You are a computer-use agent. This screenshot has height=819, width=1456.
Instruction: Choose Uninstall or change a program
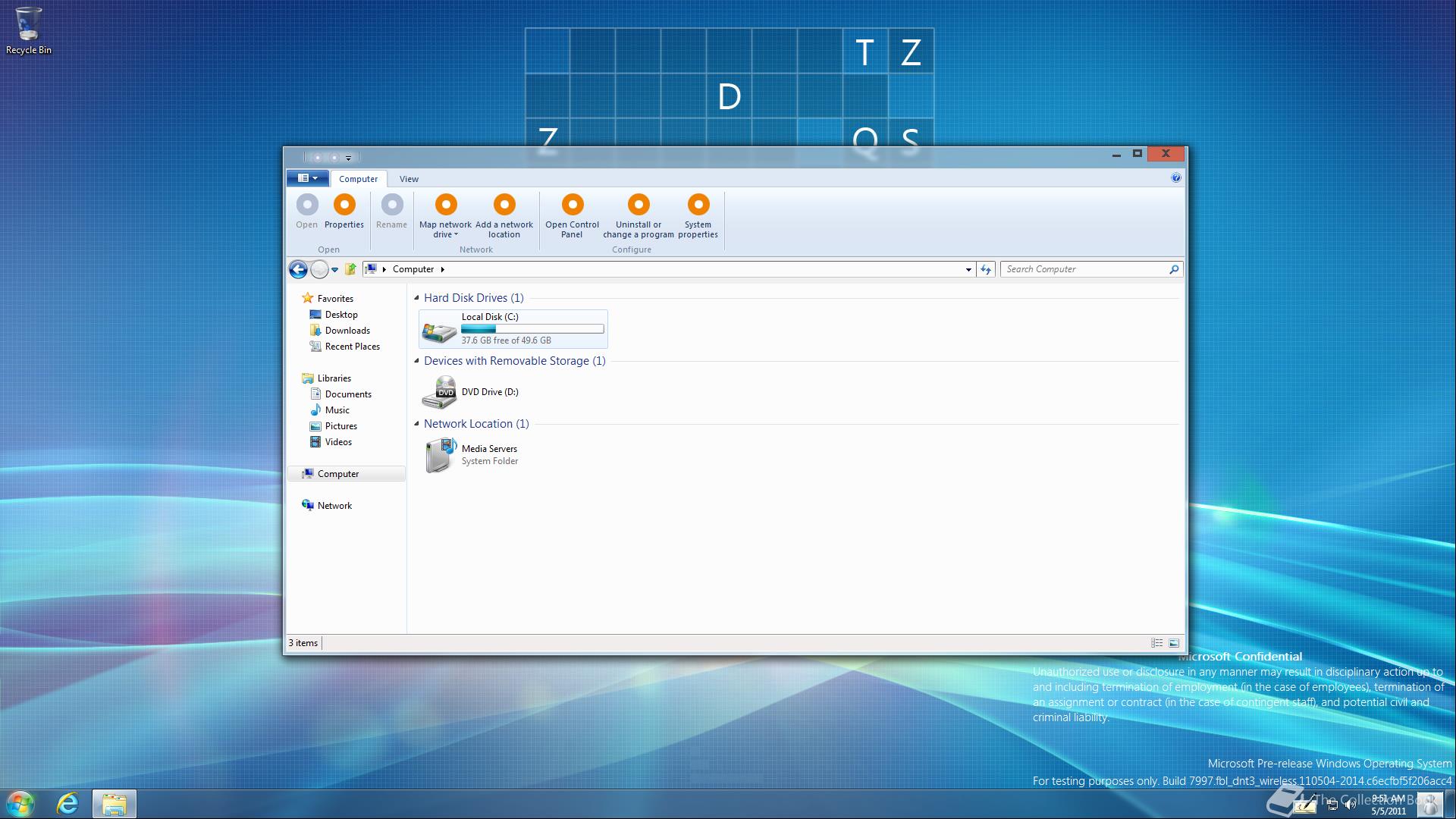[x=639, y=216]
